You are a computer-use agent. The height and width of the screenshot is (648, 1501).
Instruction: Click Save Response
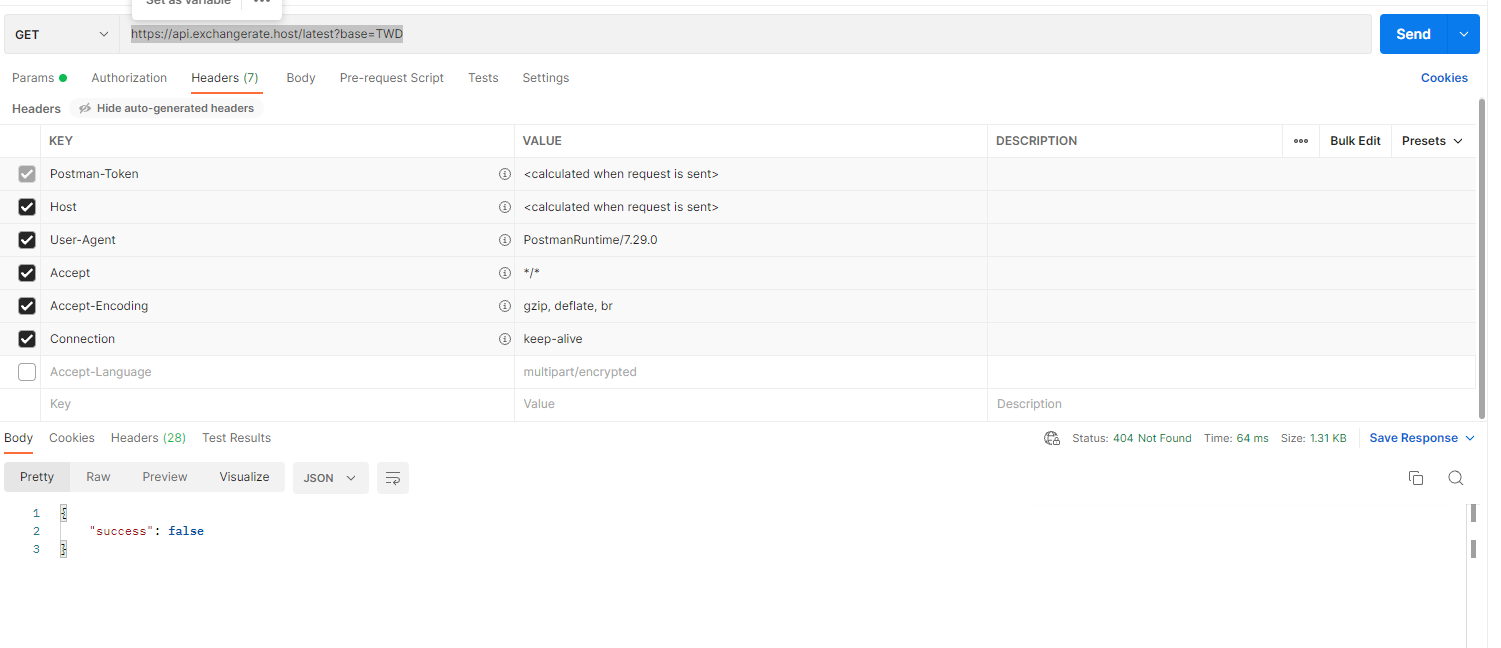tap(1413, 438)
